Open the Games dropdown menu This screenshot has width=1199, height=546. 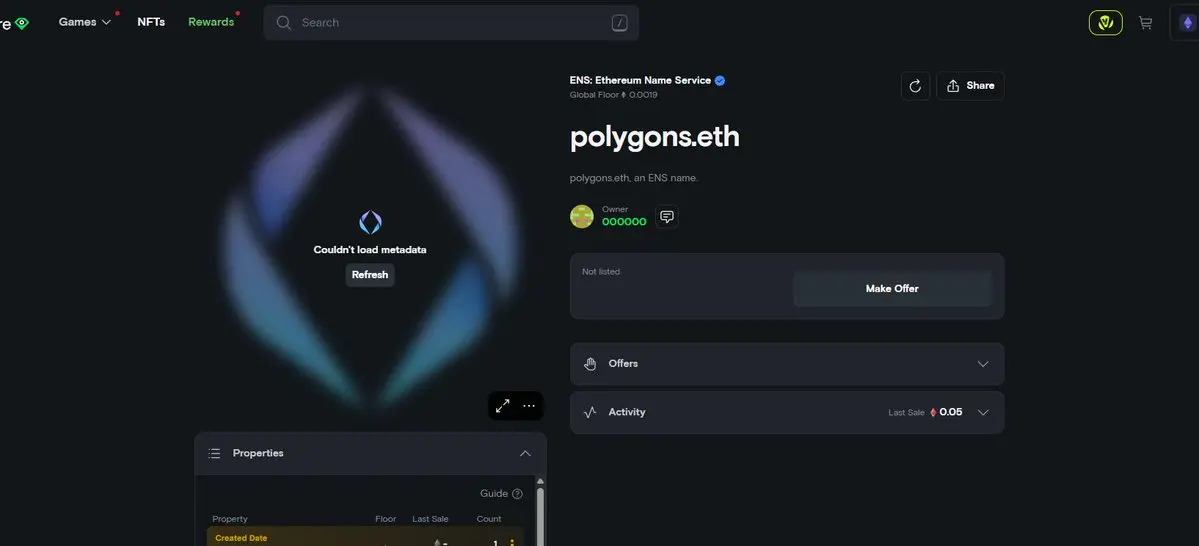pyautogui.click(x=85, y=22)
